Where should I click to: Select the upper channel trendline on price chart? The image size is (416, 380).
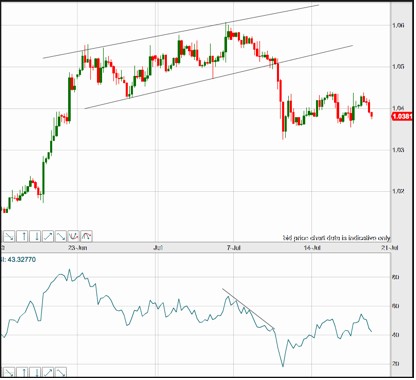[181, 32]
